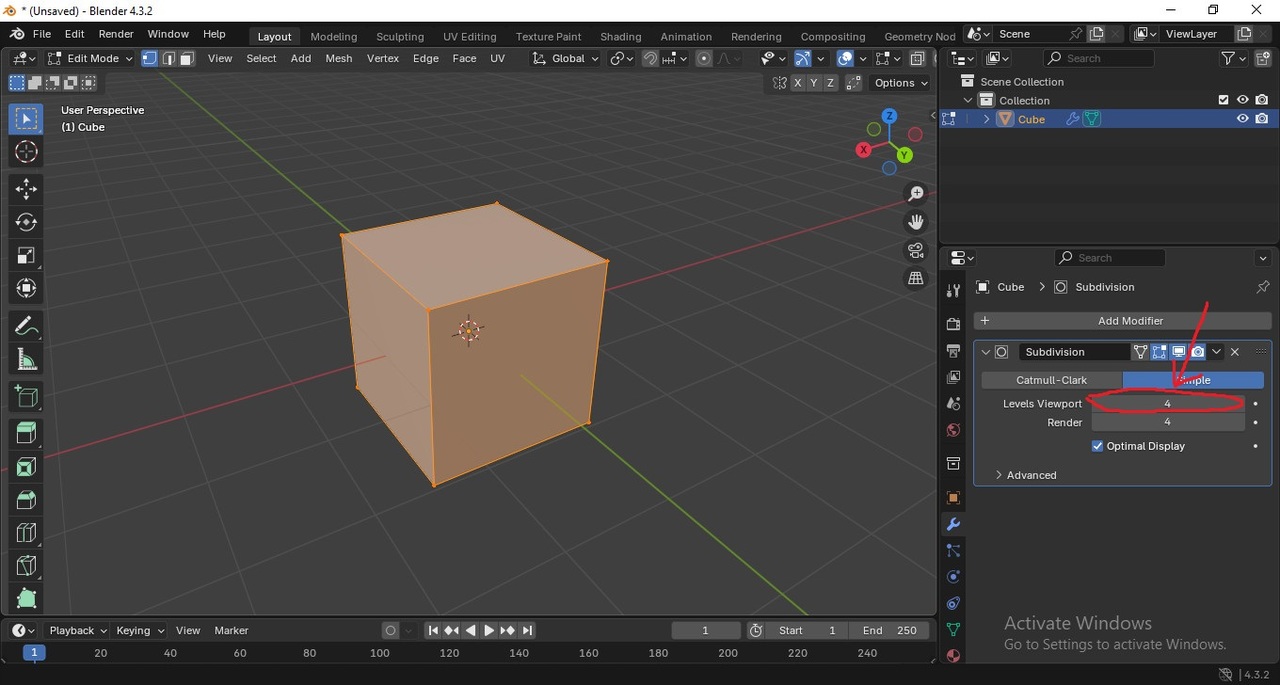
Task: Activate the Knife tool
Action: click(x=27, y=565)
